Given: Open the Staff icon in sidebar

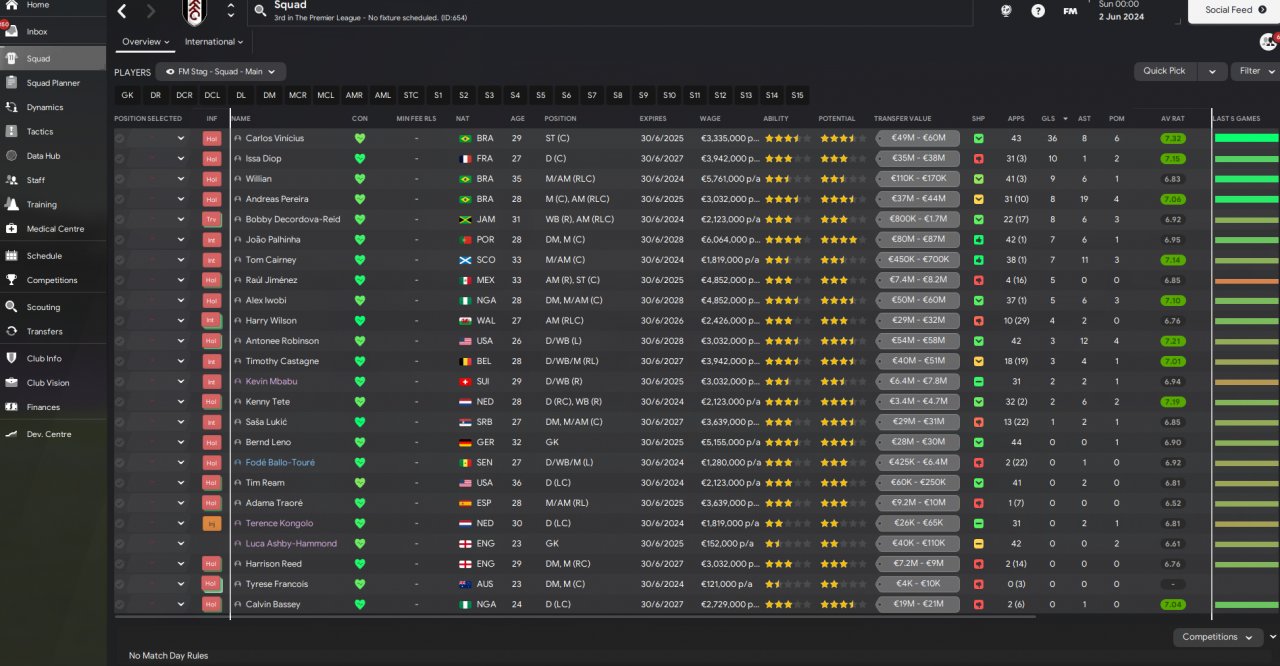Looking at the screenshot, I should (11, 180).
